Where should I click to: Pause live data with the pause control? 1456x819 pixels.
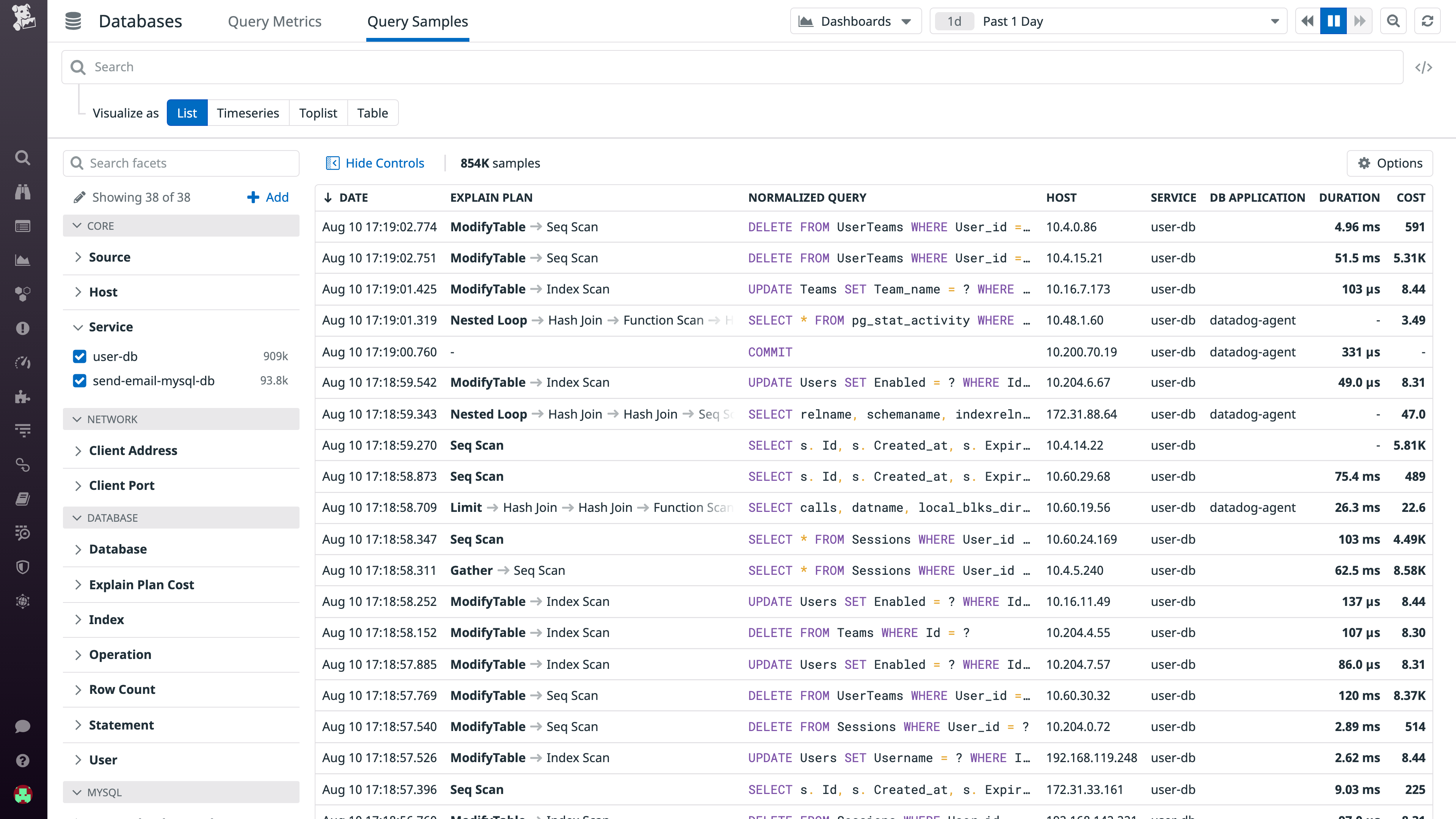coord(1334,21)
